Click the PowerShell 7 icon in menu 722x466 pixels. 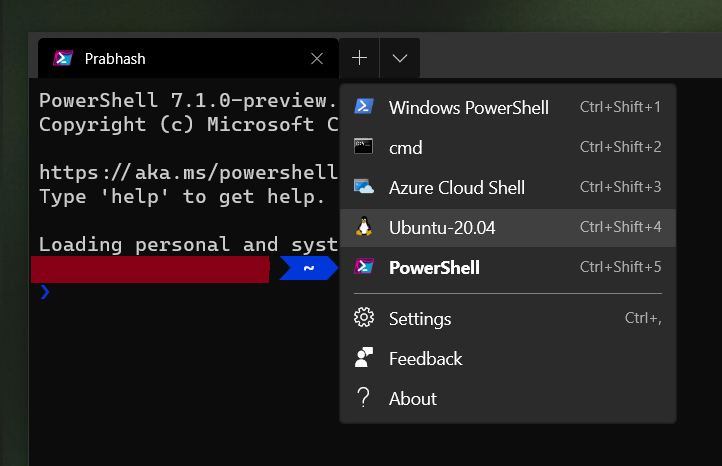point(364,267)
